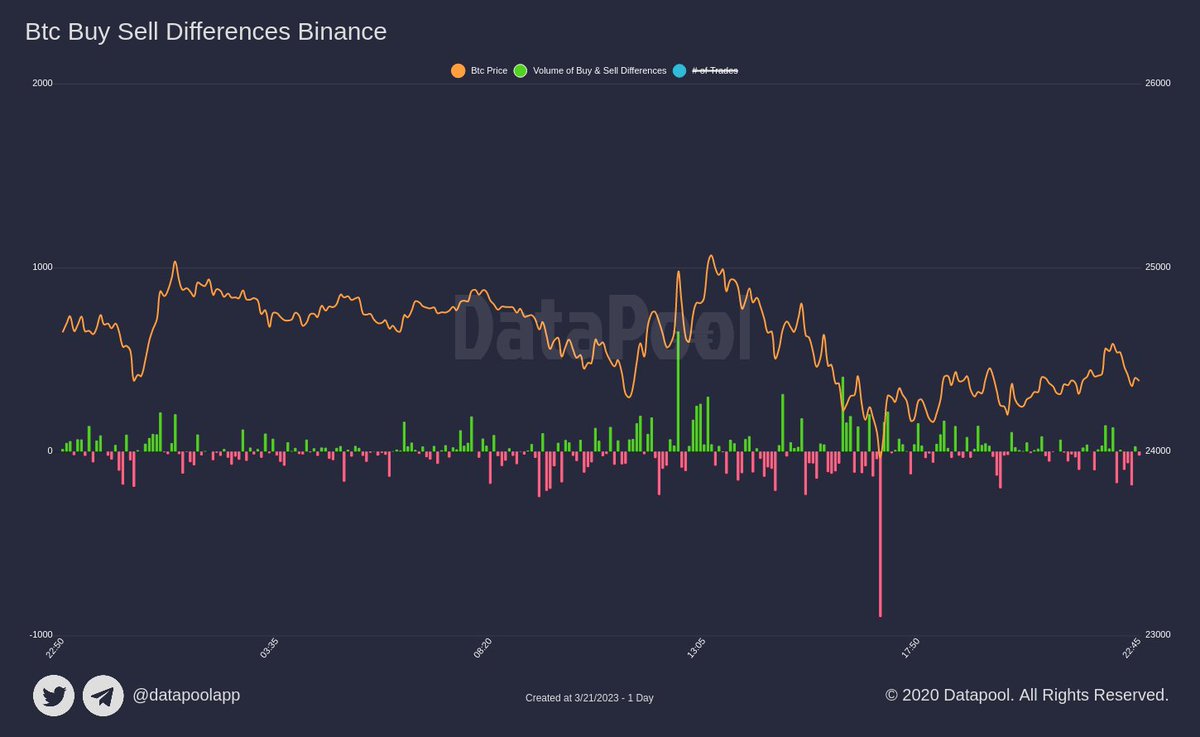Viewport: 1200px width, 737px height.
Task: Enable the struck-through # of Trades legend
Action: coord(705,71)
